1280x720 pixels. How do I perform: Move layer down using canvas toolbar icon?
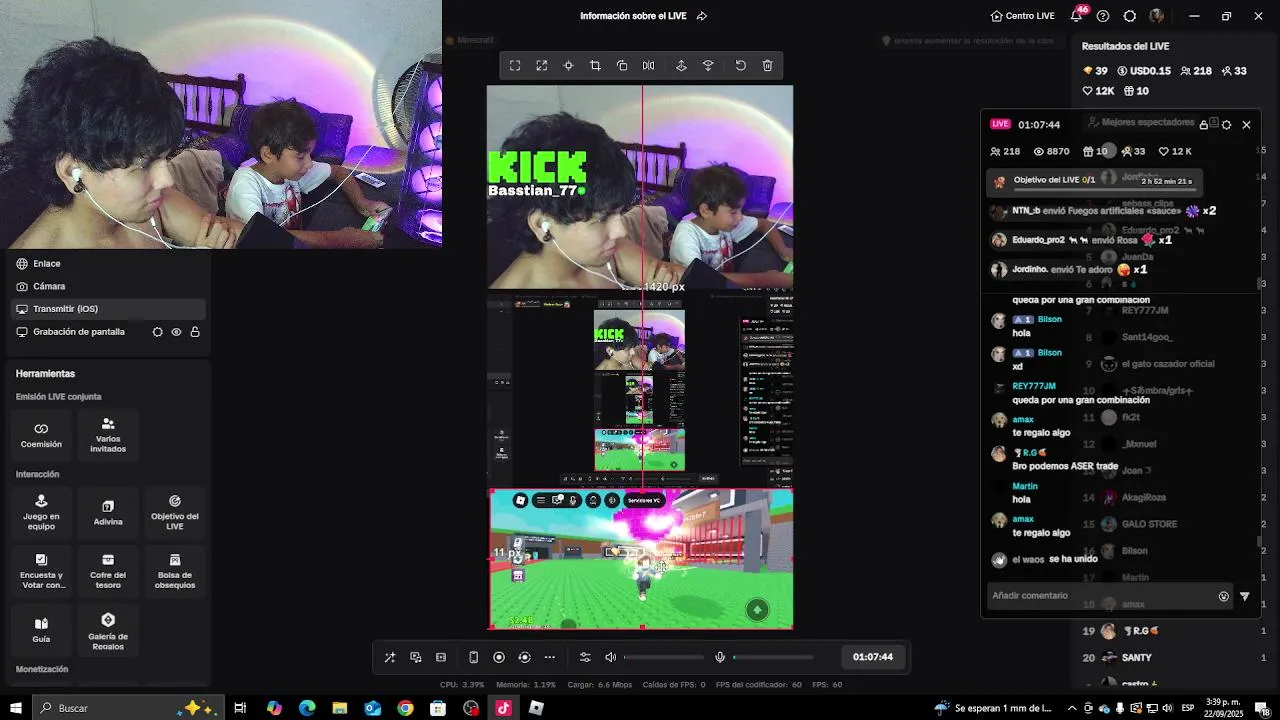coord(708,66)
